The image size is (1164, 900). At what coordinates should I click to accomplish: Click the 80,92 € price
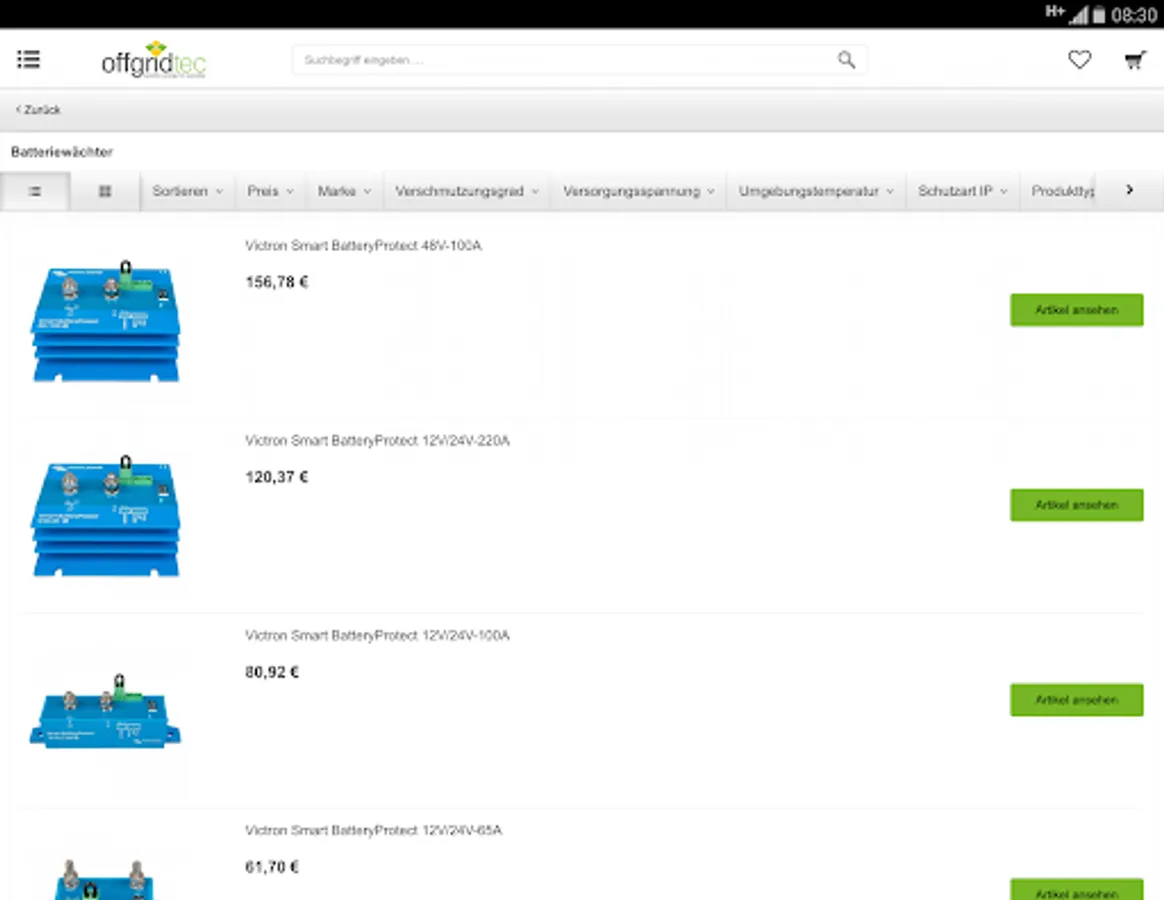click(x=272, y=672)
